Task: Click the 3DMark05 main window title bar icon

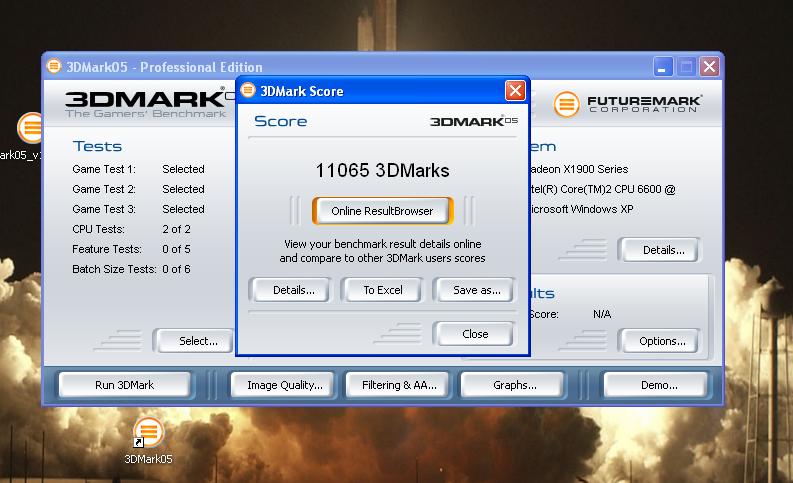Action: [54, 66]
